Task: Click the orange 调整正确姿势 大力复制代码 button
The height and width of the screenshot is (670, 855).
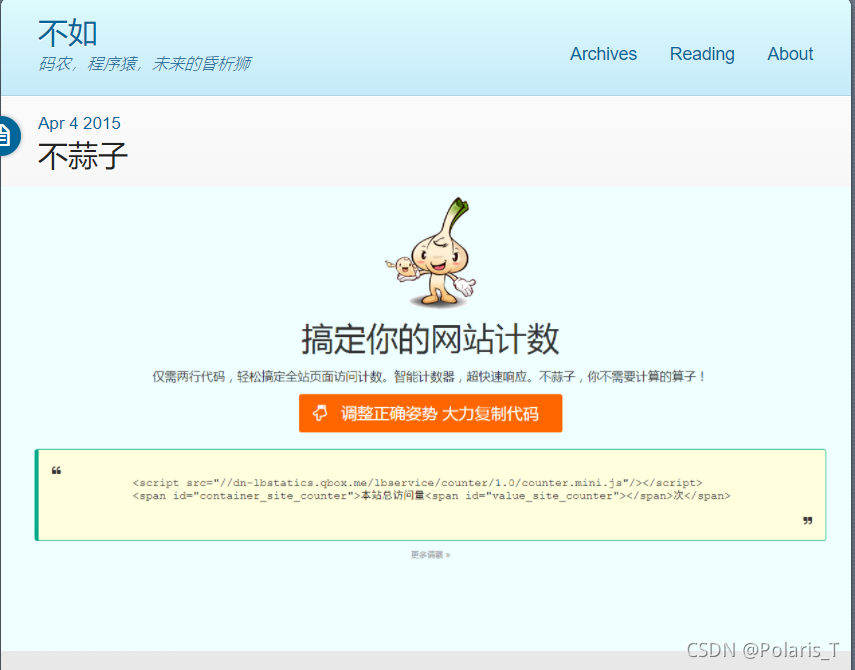Action: click(430, 413)
